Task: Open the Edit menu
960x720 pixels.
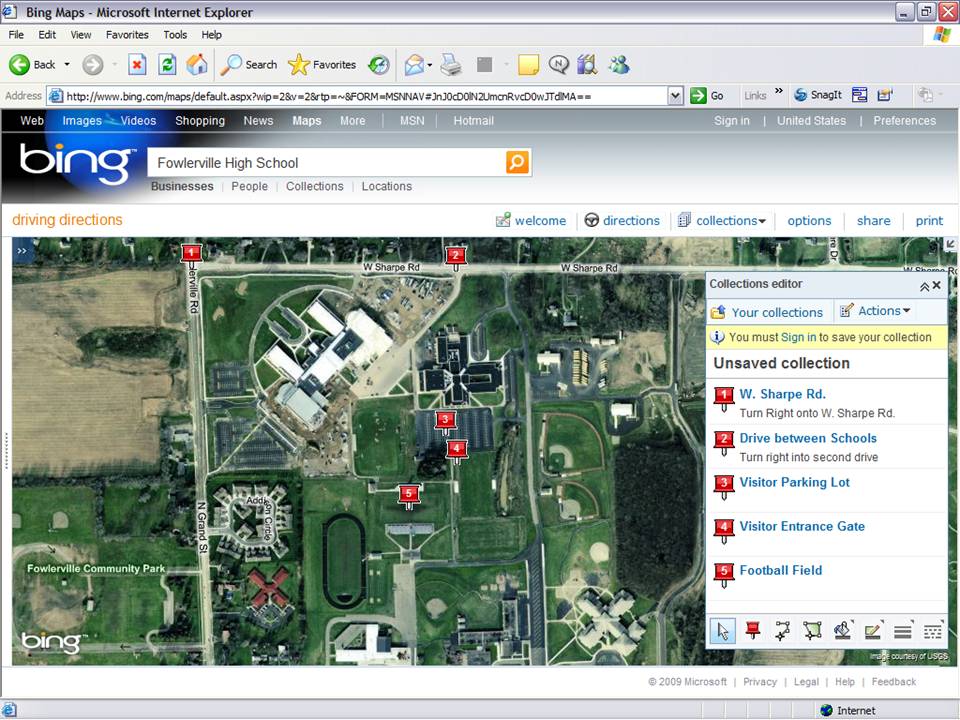Action: pyautogui.click(x=47, y=35)
